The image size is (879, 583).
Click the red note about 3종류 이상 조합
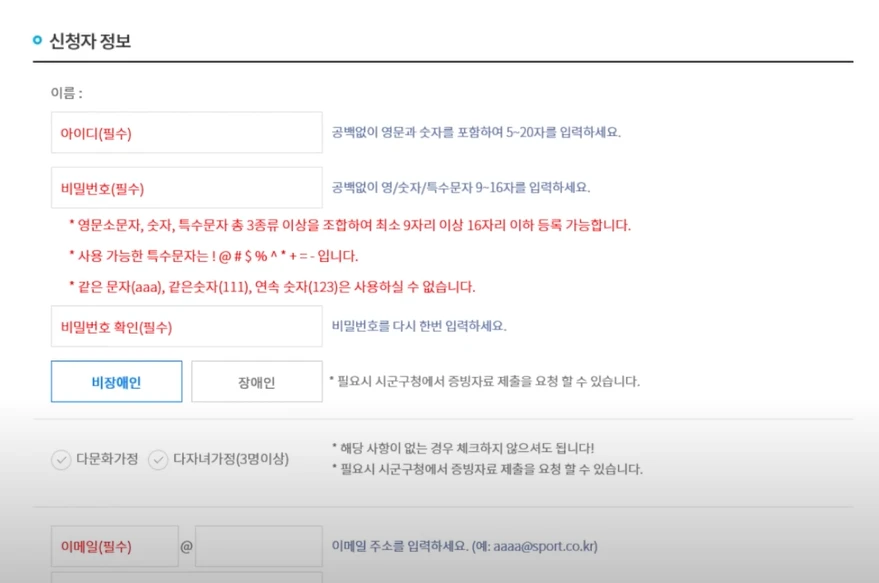(350, 225)
